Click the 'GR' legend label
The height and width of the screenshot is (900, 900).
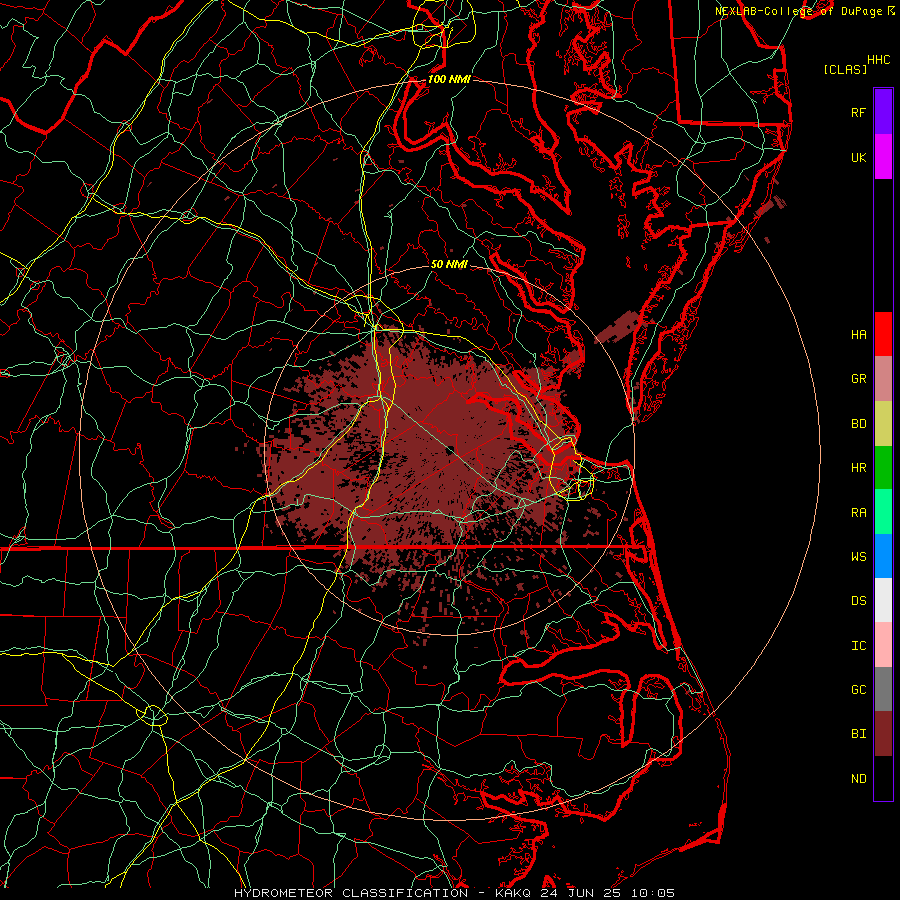858,379
